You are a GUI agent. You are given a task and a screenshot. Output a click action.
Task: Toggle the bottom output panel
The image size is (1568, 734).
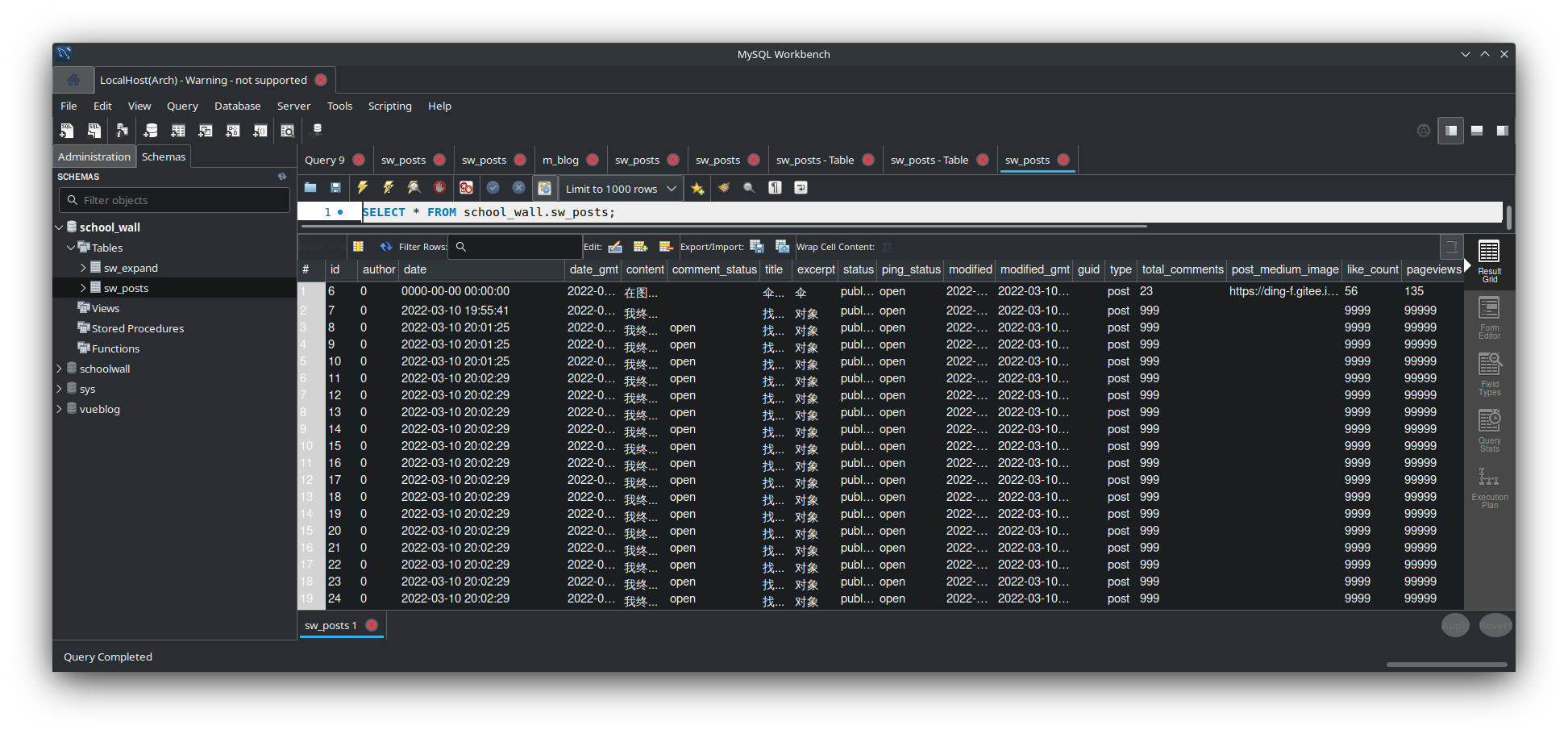coord(1477,130)
